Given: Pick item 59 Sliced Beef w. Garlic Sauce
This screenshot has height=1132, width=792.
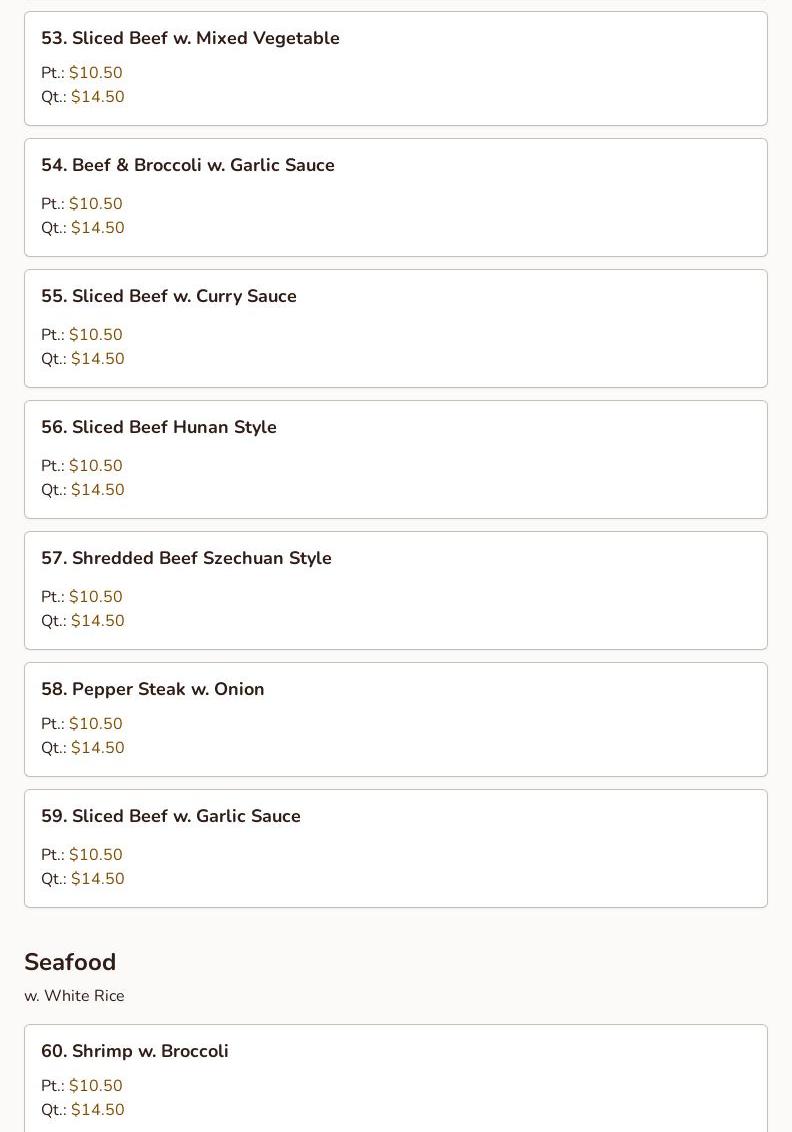Looking at the screenshot, I should (171, 816).
